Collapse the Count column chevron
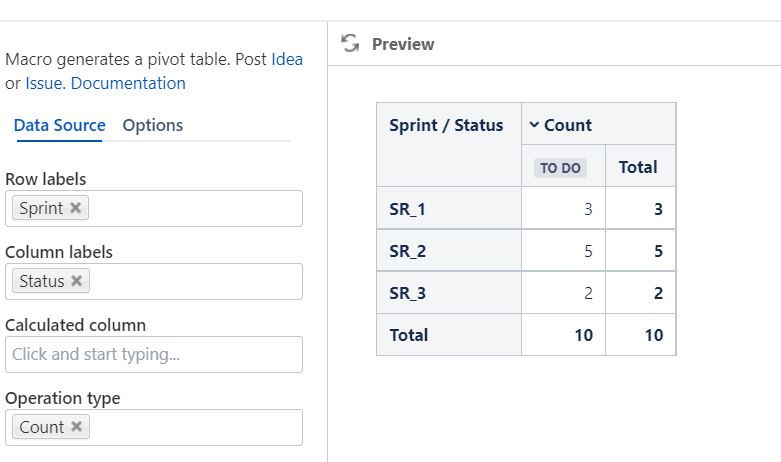Viewport: 781px width, 462px height. (x=534, y=125)
